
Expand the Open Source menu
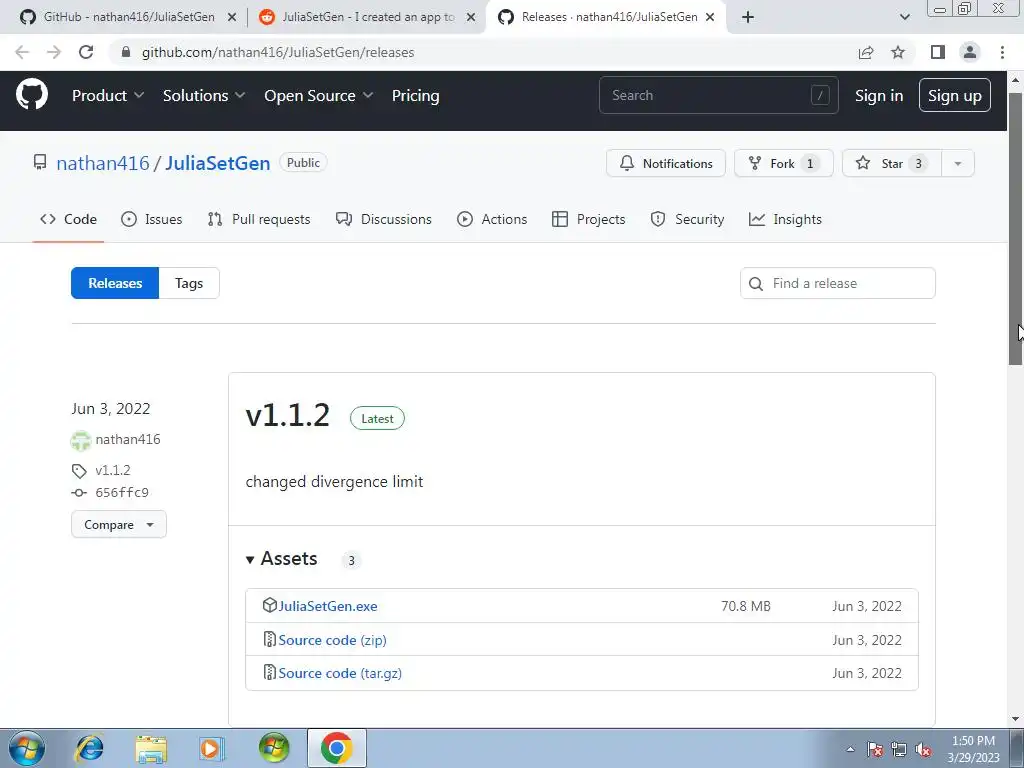(x=319, y=95)
